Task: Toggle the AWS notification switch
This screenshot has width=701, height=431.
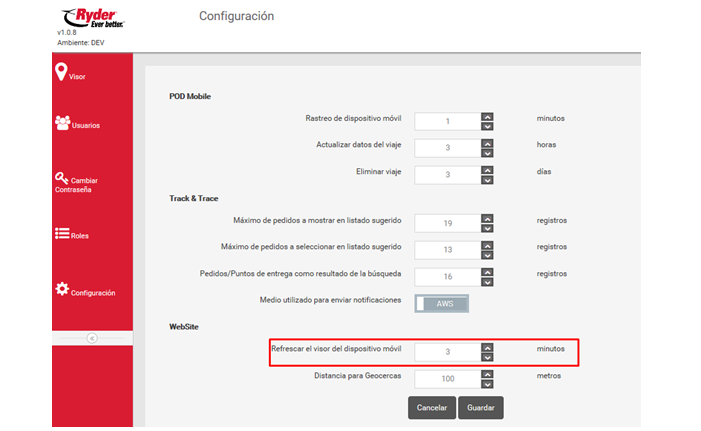Action: coord(441,304)
